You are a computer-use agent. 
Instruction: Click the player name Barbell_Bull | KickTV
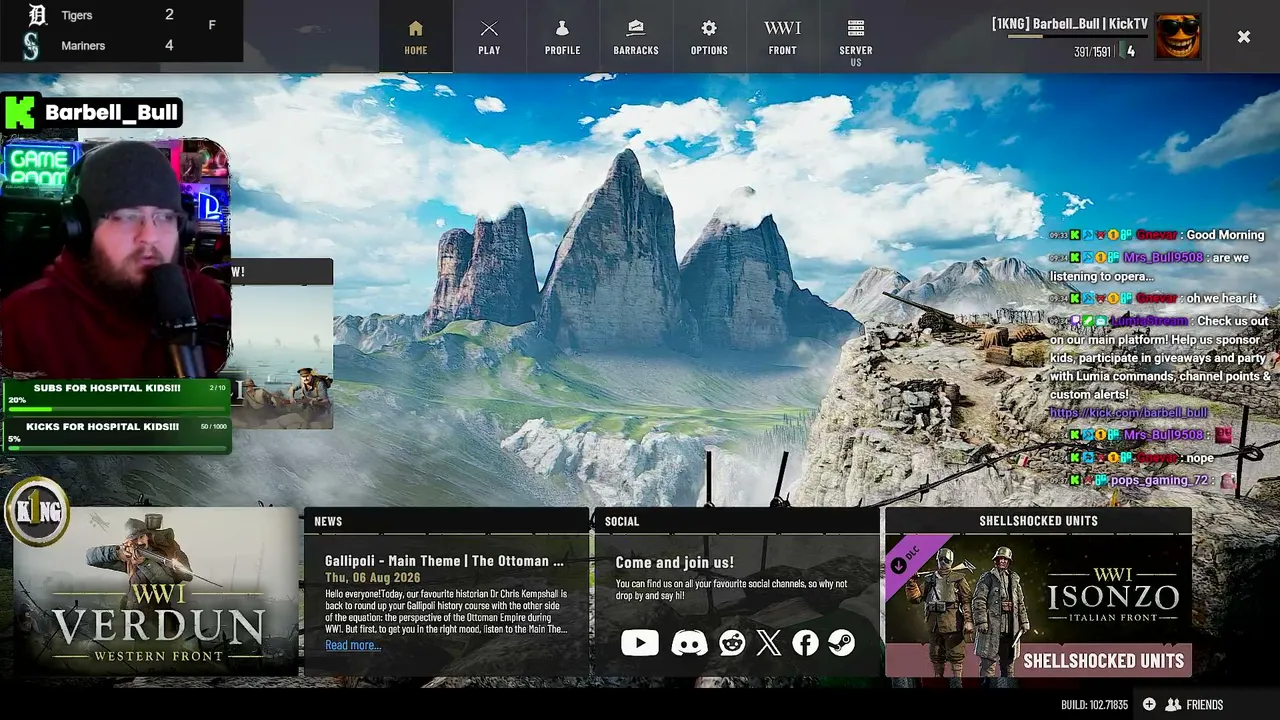tap(1070, 24)
